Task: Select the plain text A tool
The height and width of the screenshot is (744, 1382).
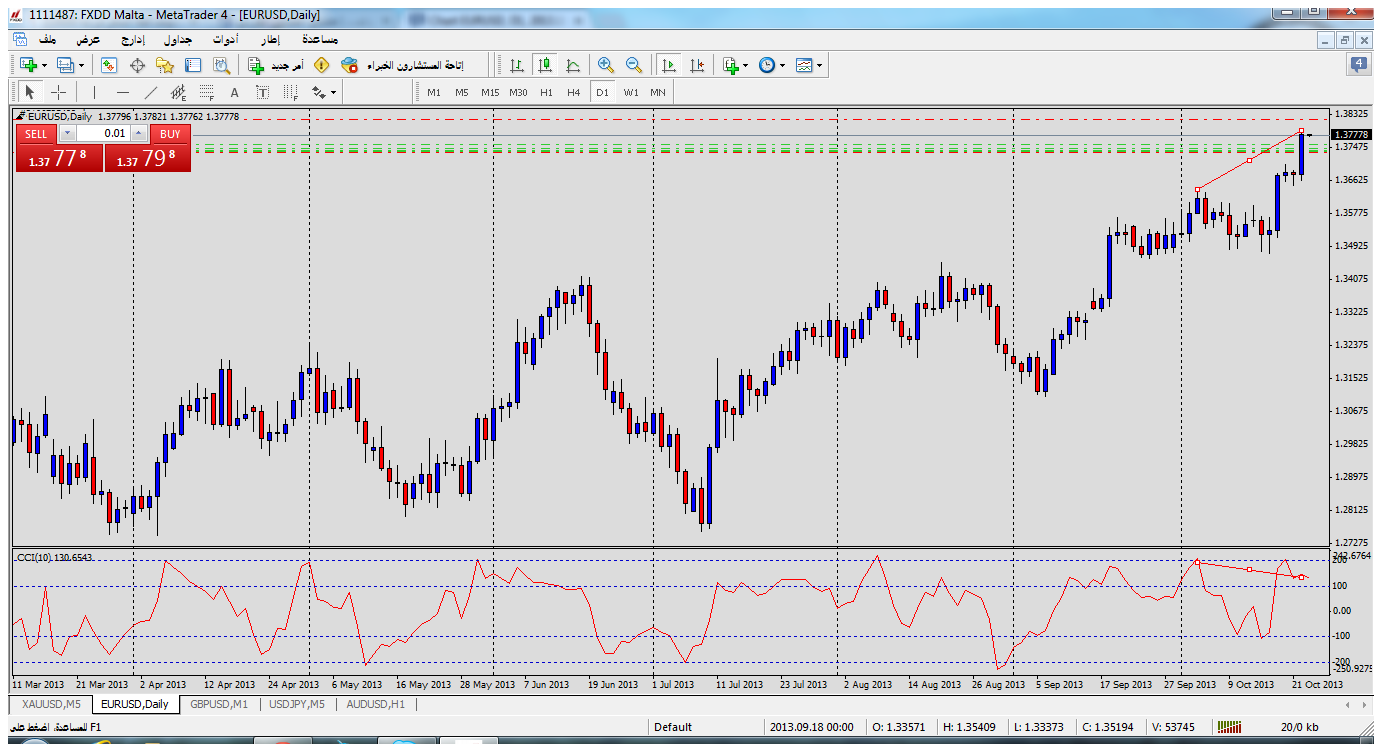Action: (x=235, y=92)
